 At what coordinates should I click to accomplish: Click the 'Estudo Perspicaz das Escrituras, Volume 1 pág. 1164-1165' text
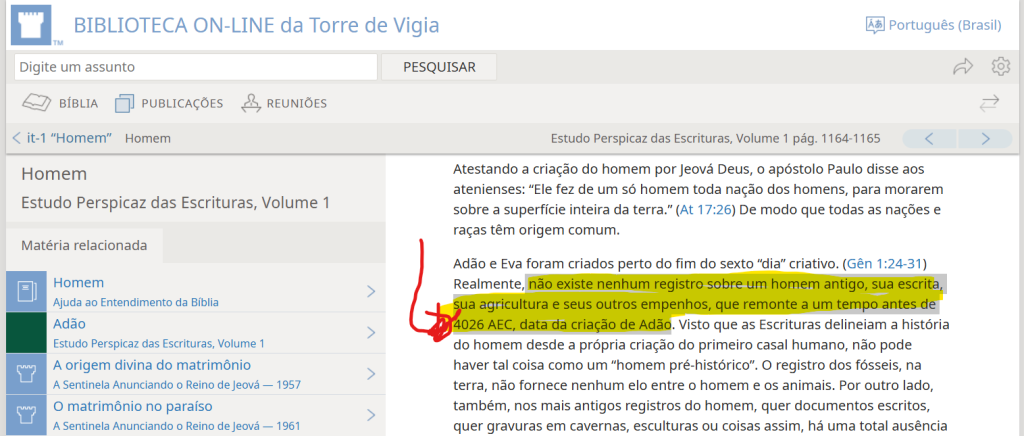click(715, 138)
